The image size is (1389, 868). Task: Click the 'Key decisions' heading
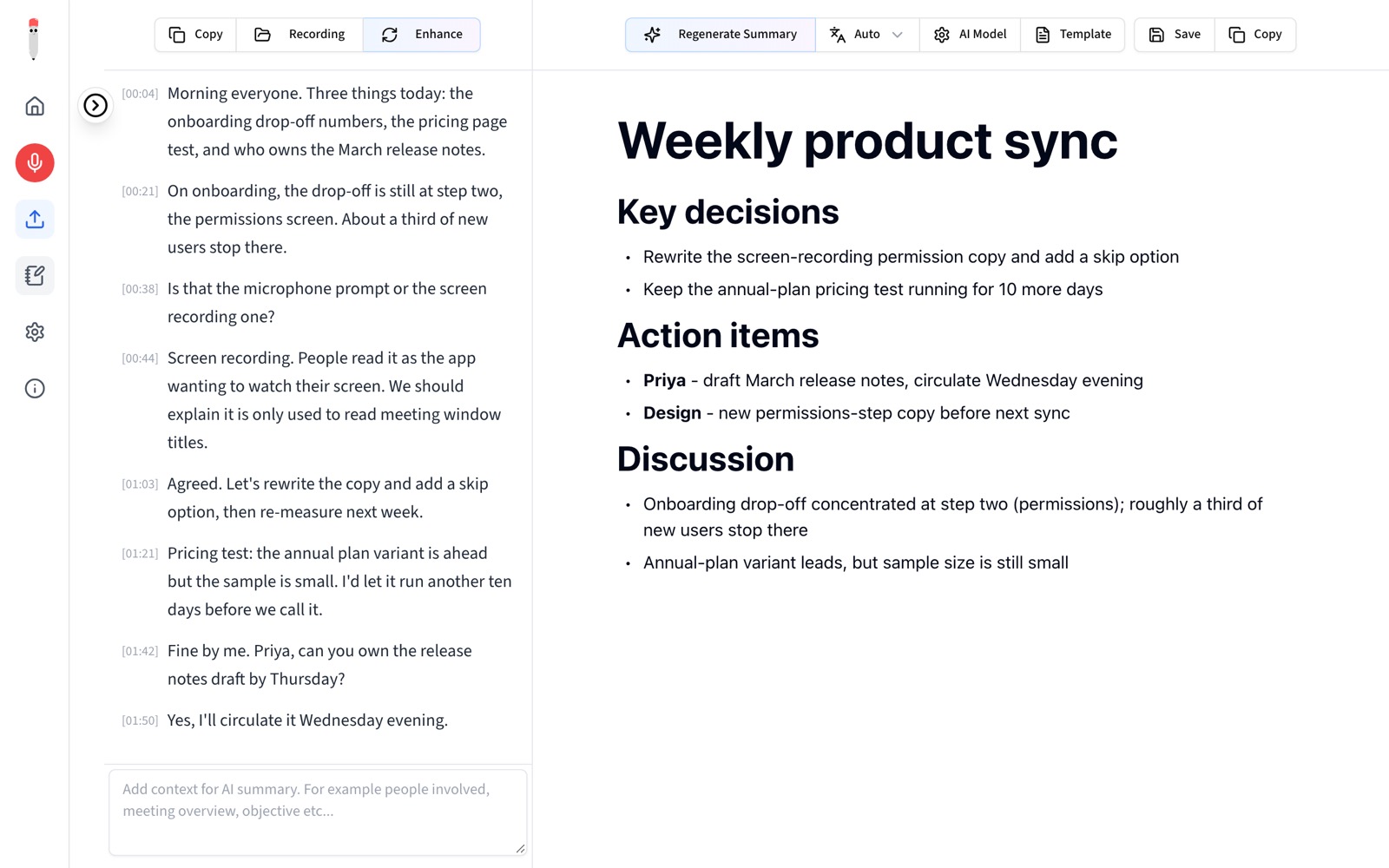click(x=727, y=212)
